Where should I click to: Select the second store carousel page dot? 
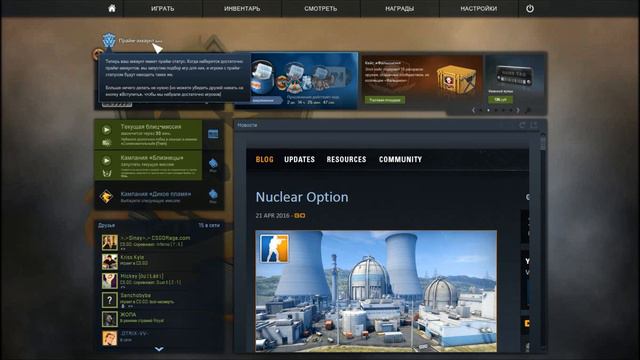coord(488,110)
